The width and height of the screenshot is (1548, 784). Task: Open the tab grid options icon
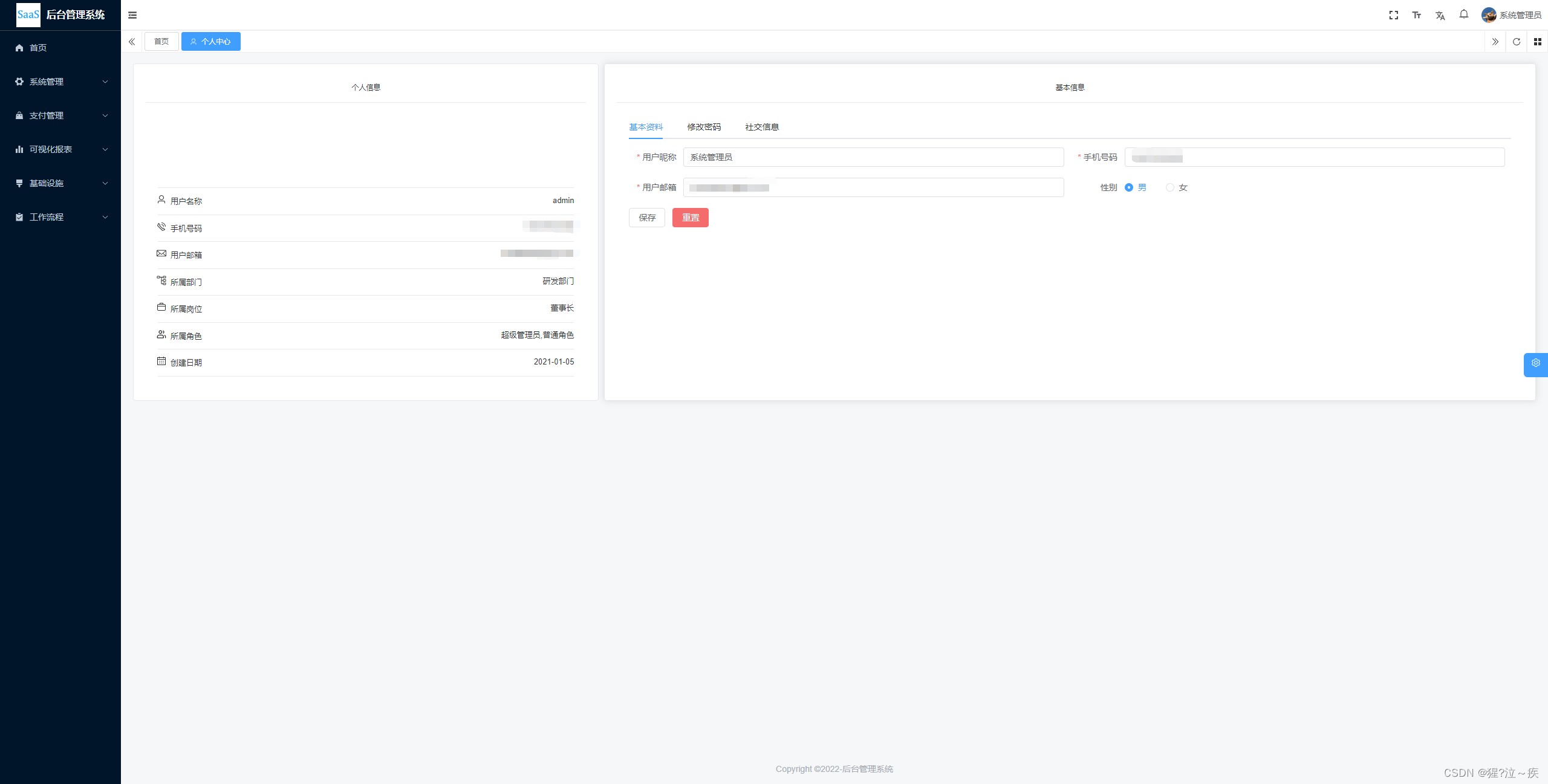click(x=1537, y=42)
